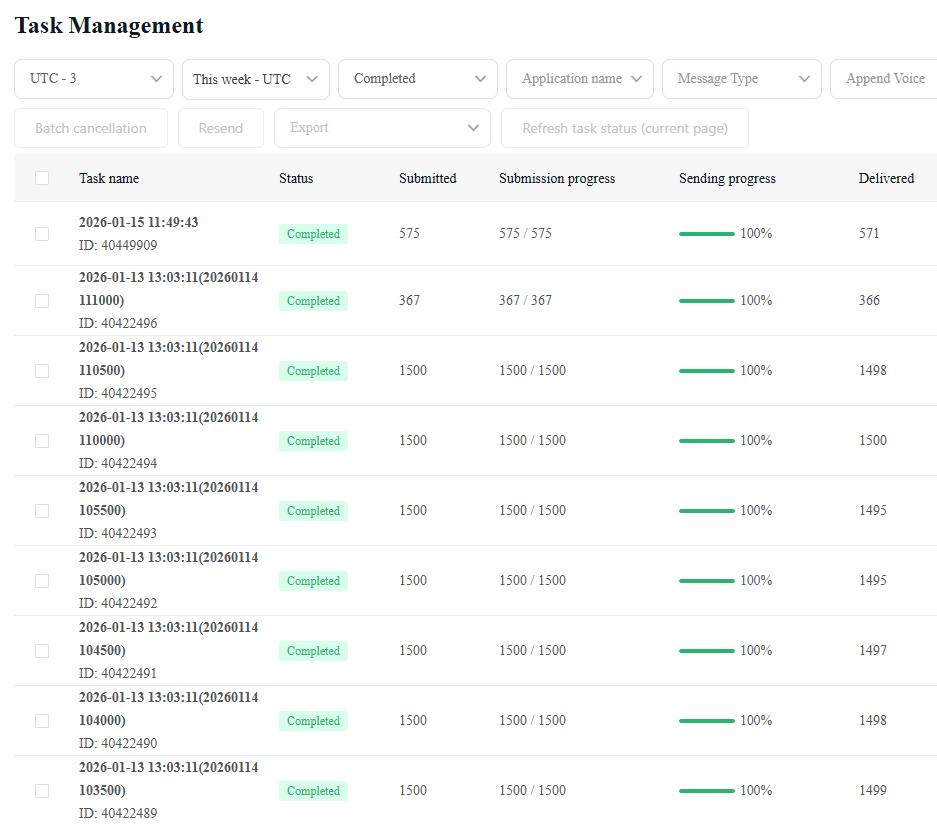Click the Batch cancellation button
The height and width of the screenshot is (825, 937).
[x=91, y=128]
